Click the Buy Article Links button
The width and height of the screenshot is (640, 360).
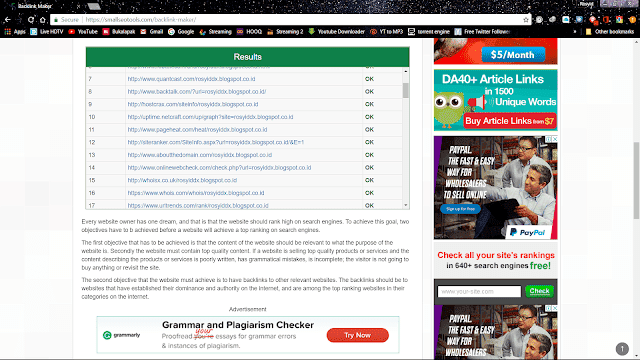(509, 121)
